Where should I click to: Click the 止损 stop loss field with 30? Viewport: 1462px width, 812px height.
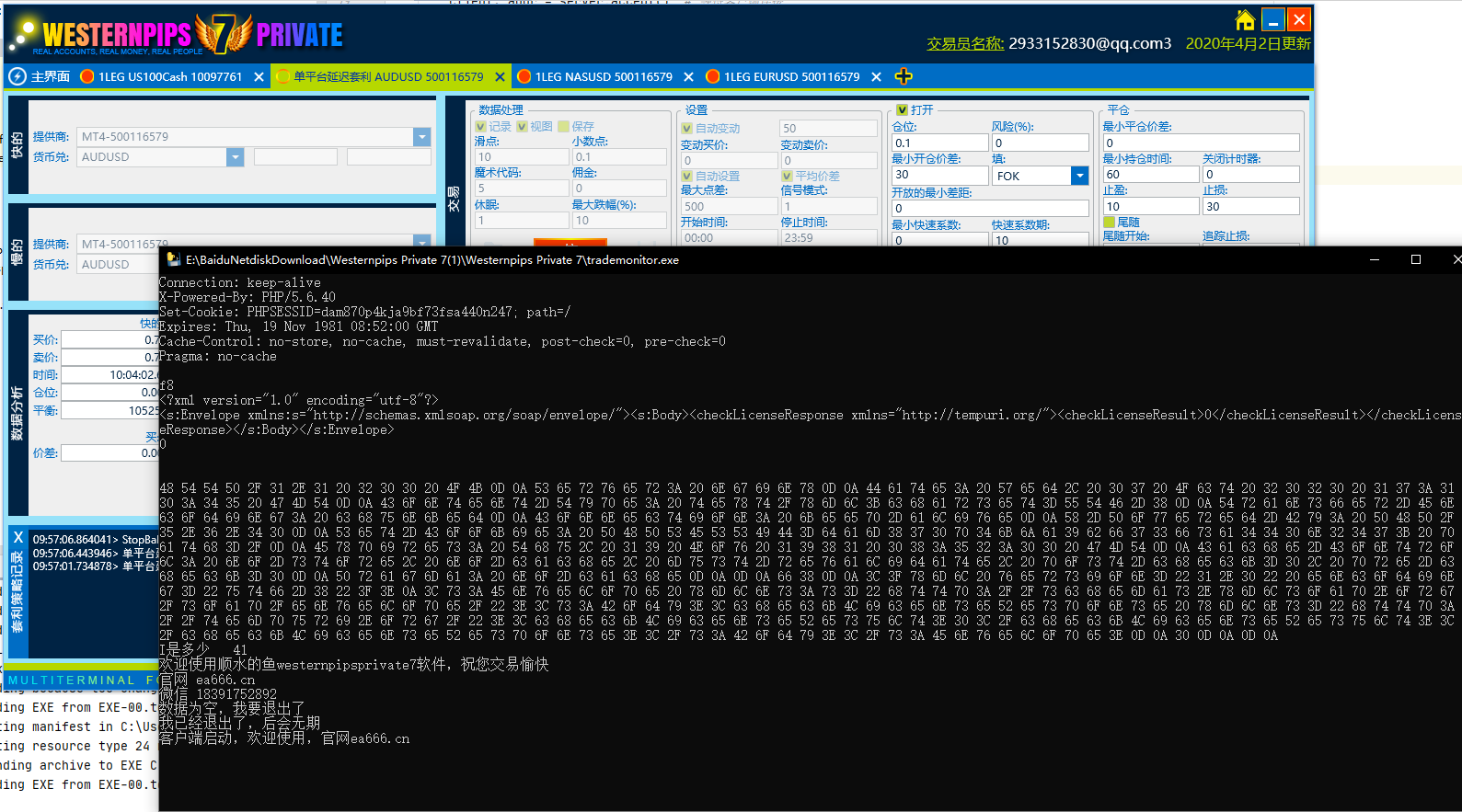point(1250,207)
